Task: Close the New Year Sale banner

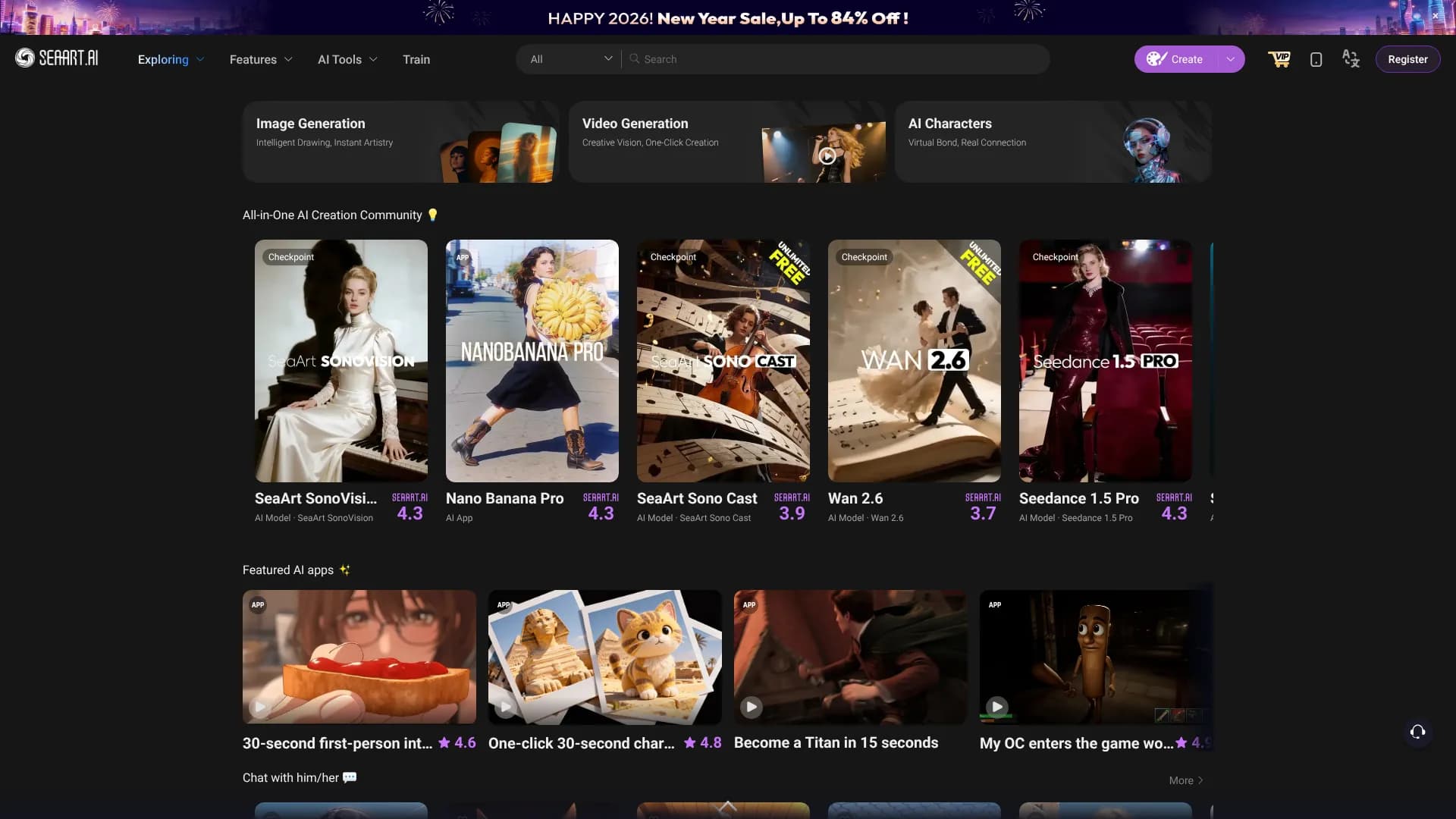Action: (x=1435, y=16)
